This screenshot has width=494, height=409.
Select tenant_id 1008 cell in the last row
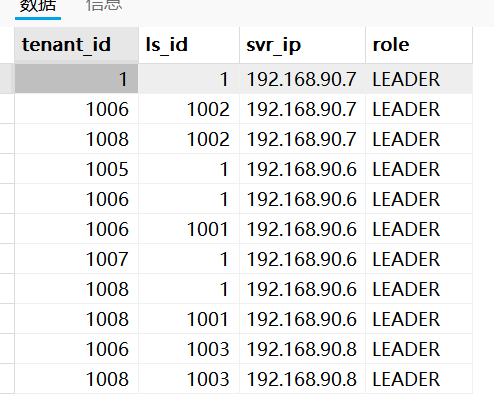(76, 379)
